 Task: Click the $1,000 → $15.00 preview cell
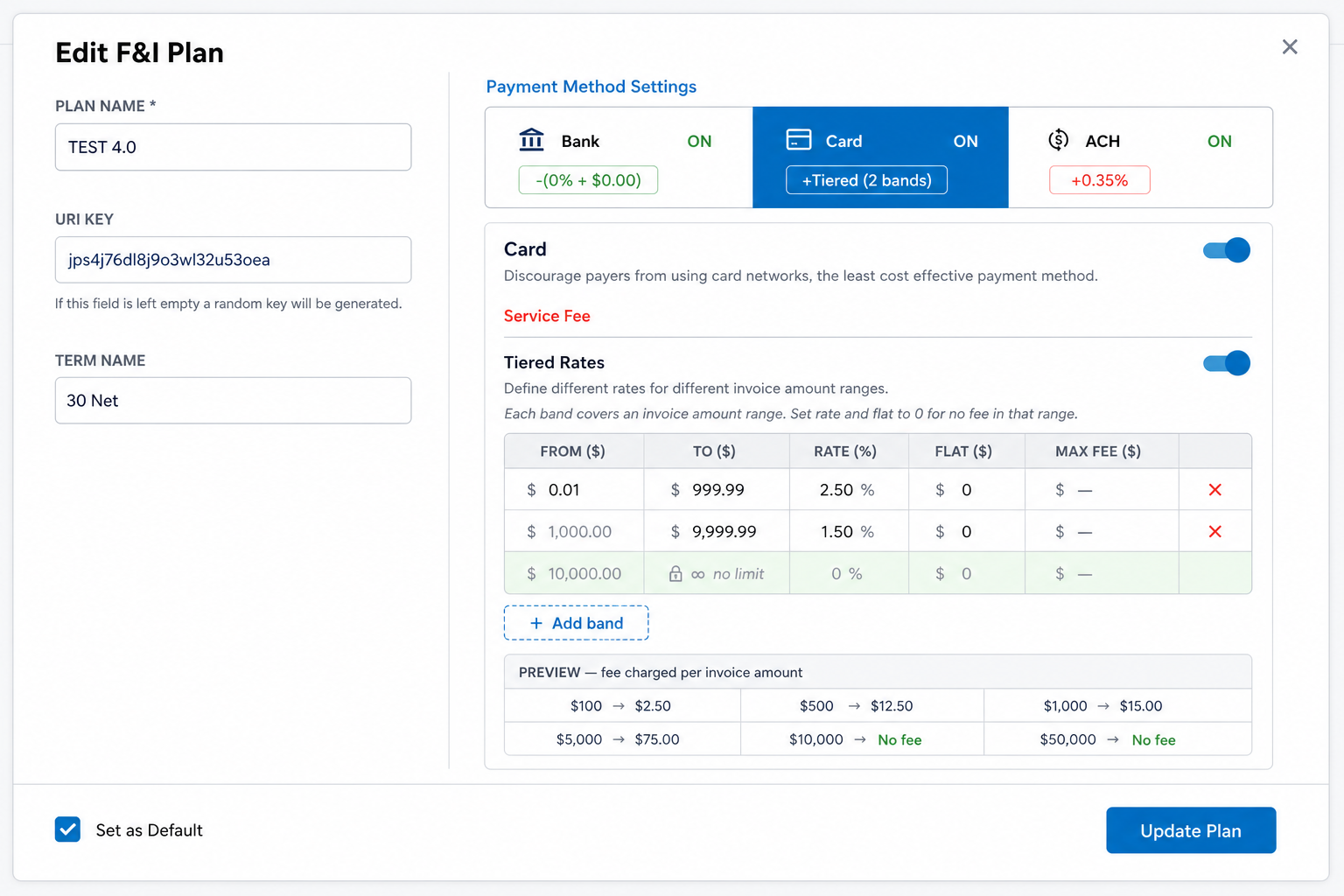pyautogui.click(x=1117, y=706)
